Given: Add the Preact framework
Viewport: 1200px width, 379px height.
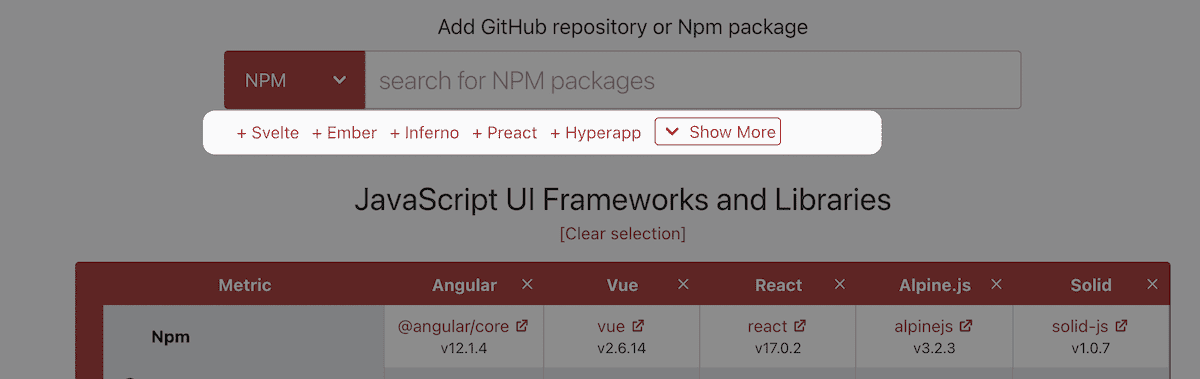Looking at the screenshot, I should (505, 132).
